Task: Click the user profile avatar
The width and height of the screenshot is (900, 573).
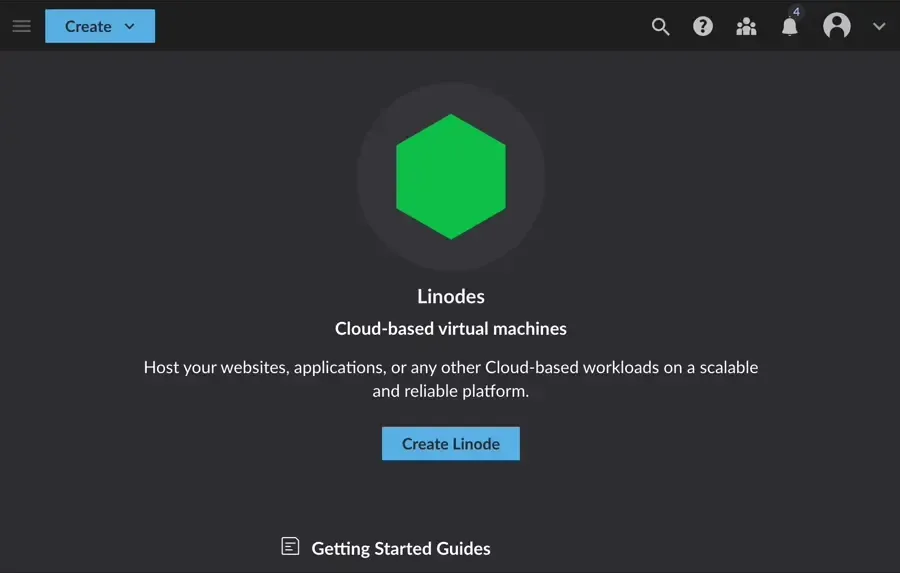Action: pos(836,26)
